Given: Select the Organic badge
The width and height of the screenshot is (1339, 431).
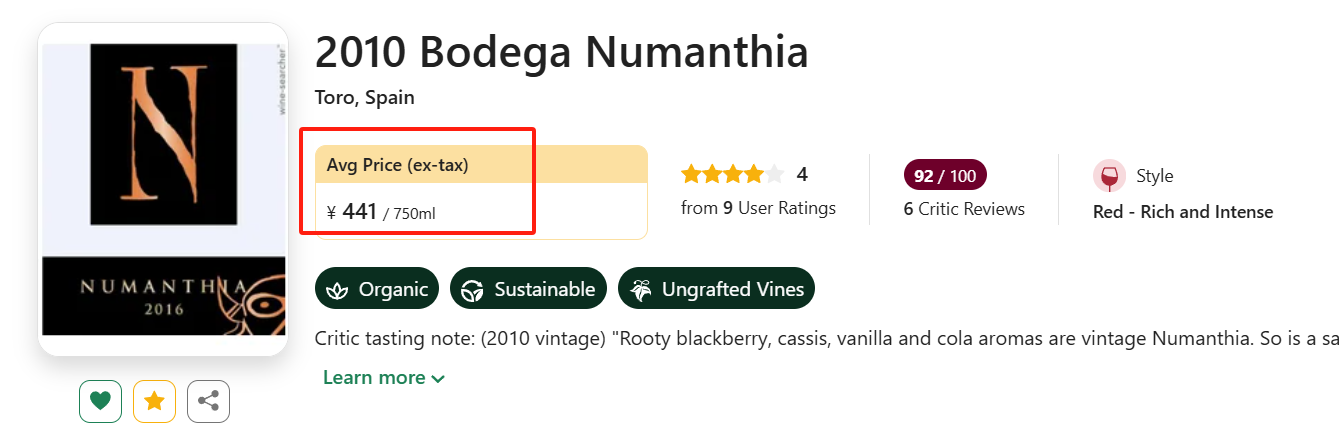Looking at the screenshot, I should 377,289.
